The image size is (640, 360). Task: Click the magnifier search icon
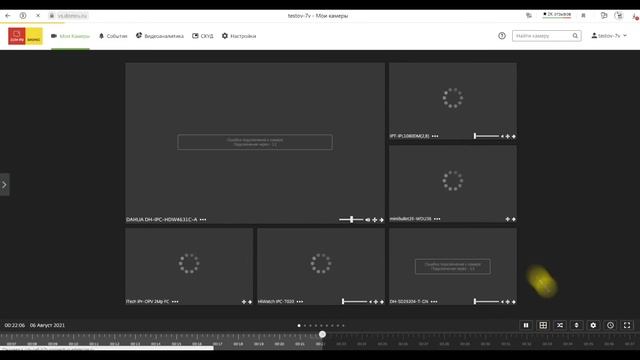point(575,36)
